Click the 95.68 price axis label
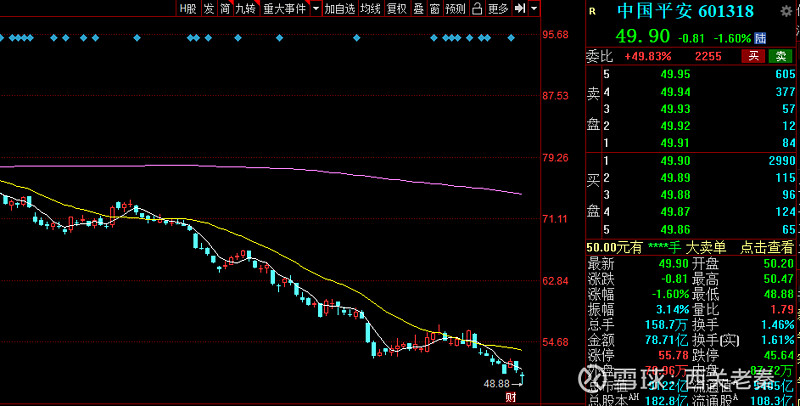Image resolution: width=800 pixels, height=406 pixels. coord(556,34)
